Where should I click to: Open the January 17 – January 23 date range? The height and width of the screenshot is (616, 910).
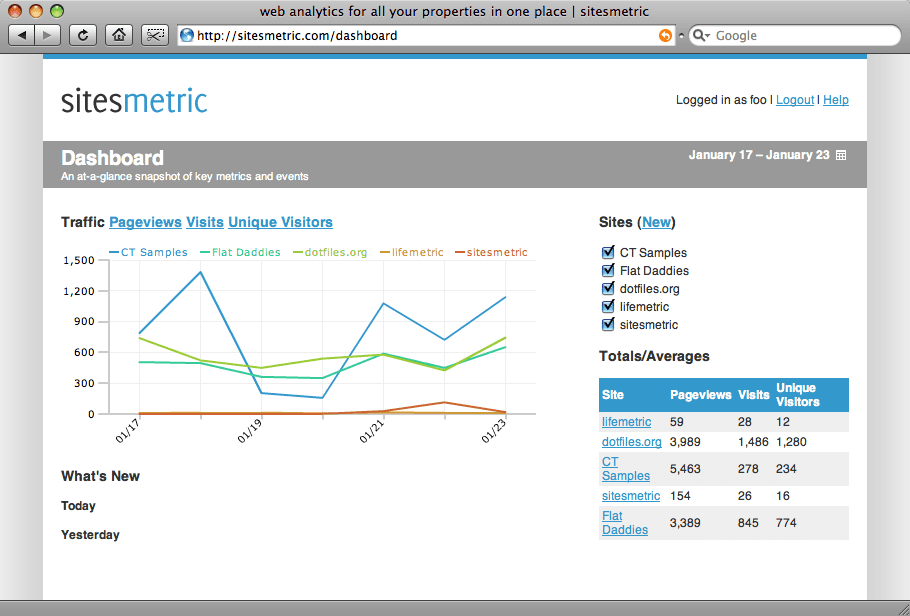pos(759,155)
